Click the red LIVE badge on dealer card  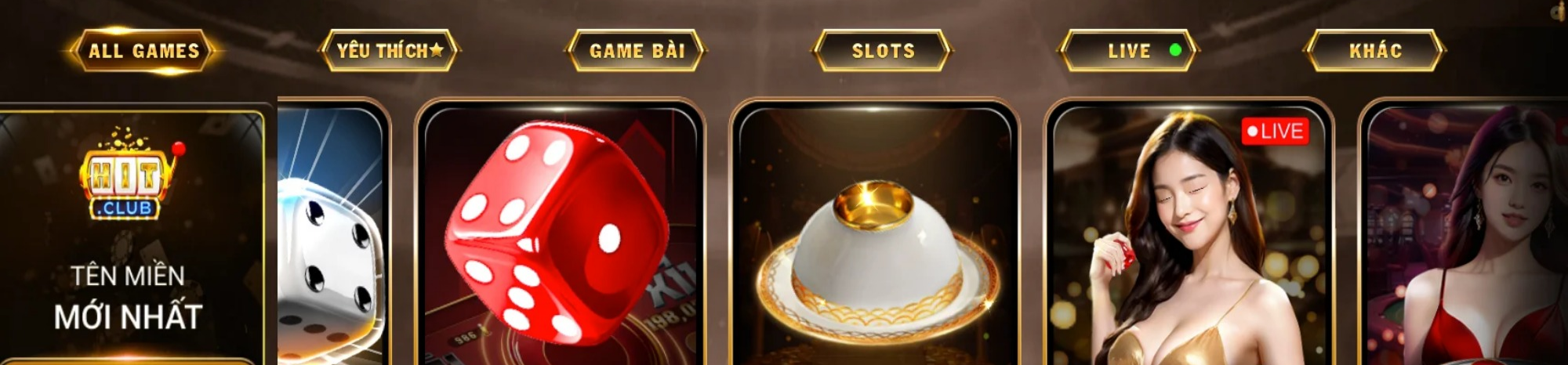pyautogui.click(x=1275, y=131)
